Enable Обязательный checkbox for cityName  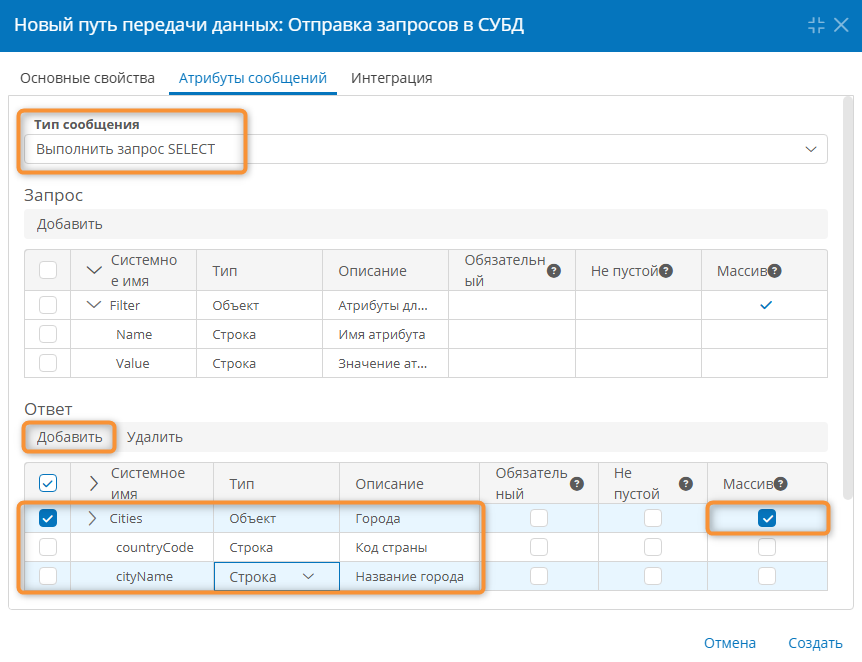coord(539,576)
